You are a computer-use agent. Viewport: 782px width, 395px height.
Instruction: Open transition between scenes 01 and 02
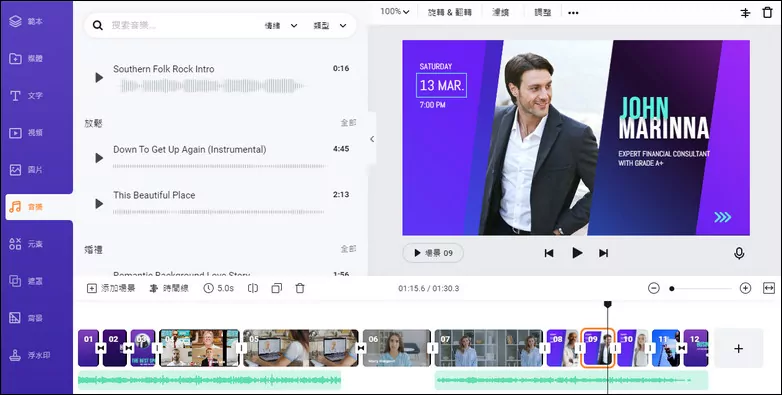pos(101,348)
